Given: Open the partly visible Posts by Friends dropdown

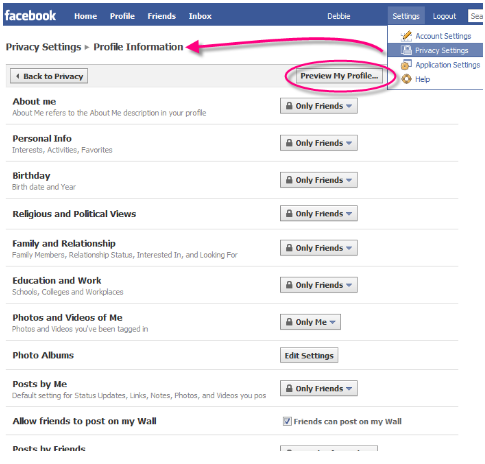Looking at the screenshot, I should point(329,448).
